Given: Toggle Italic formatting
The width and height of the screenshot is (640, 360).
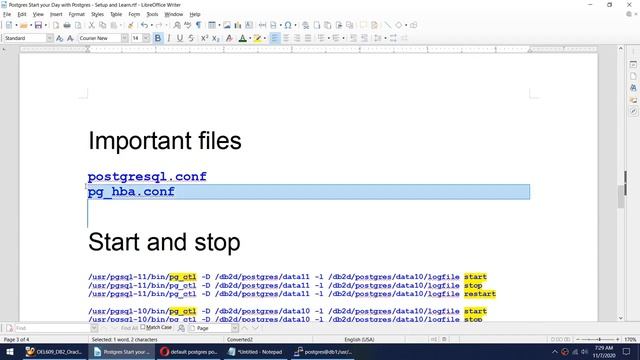Looking at the screenshot, I should click(x=169, y=38).
